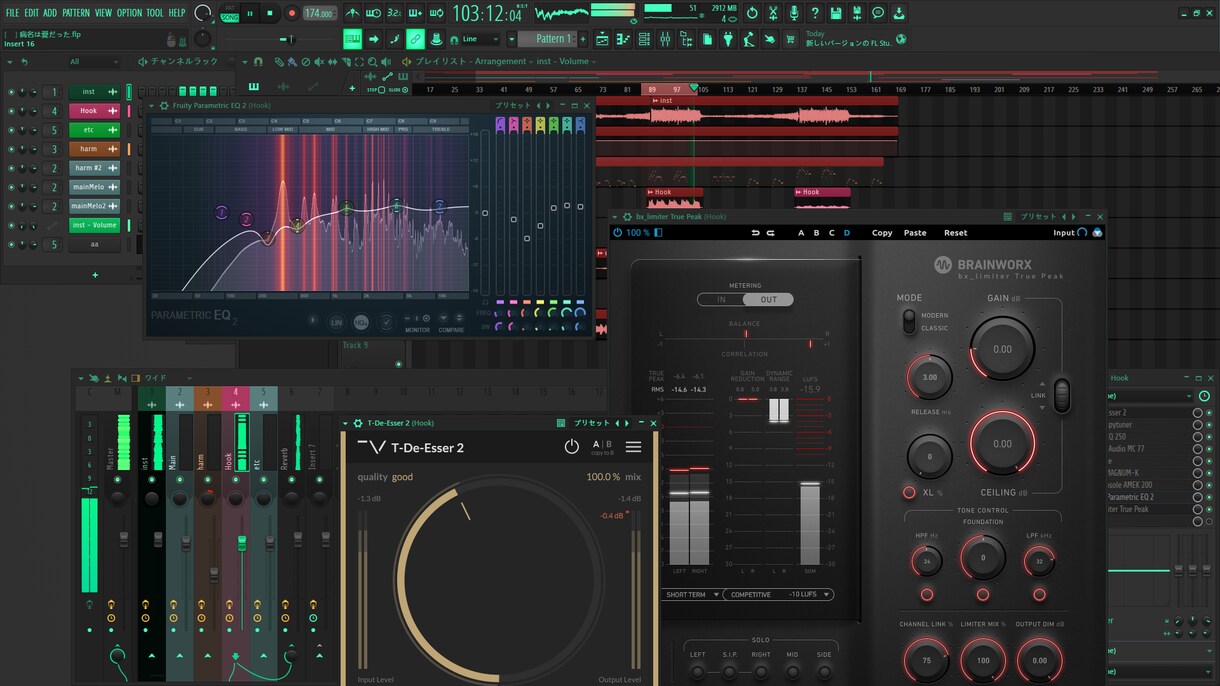Click Reset in bx_limiter toolbar
This screenshot has height=686, width=1220.
956,233
